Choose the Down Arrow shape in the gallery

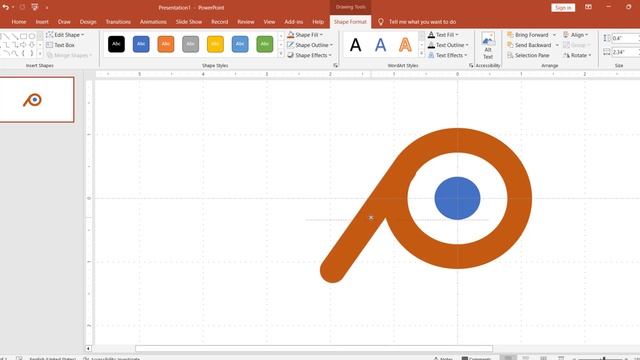point(32,45)
